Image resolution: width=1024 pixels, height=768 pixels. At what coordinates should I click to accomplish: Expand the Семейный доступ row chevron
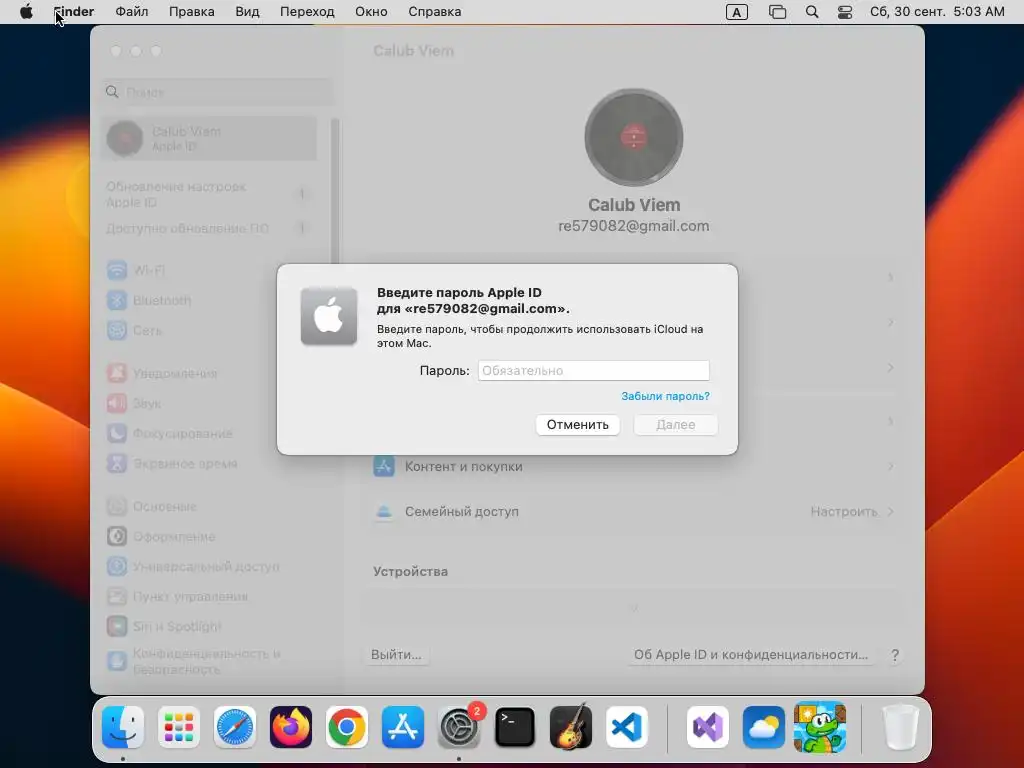coord(891,511)
